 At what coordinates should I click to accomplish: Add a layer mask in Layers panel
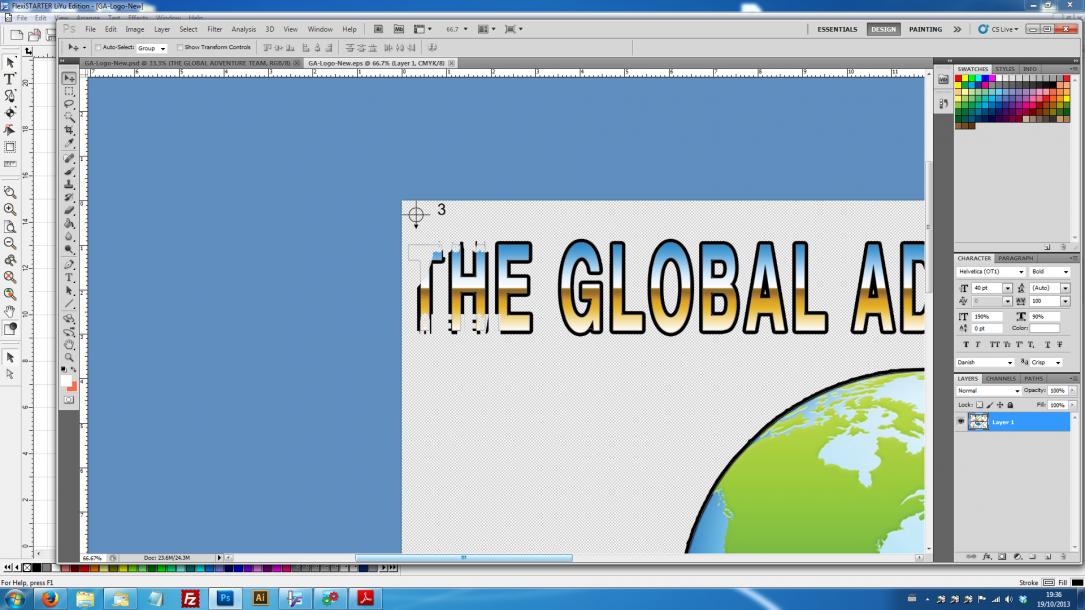(x=1002, y=556)
